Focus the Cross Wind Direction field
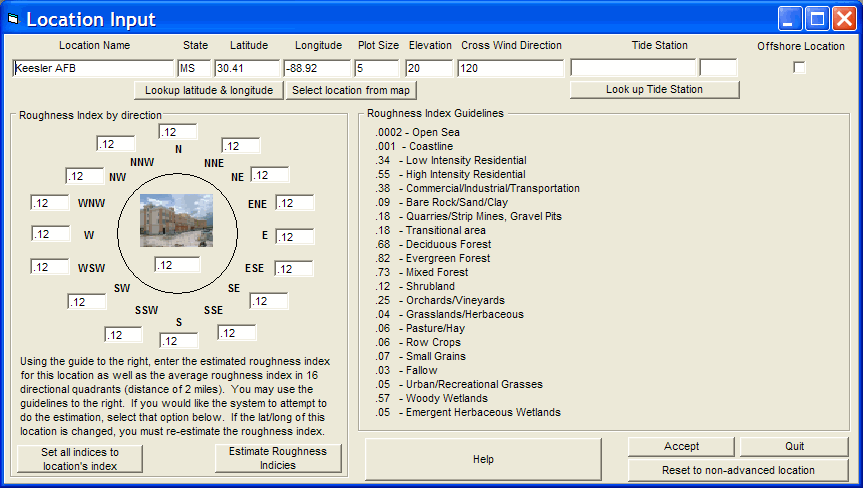The width and height of the screenshot is (863, 488). [x=510, y=68]
